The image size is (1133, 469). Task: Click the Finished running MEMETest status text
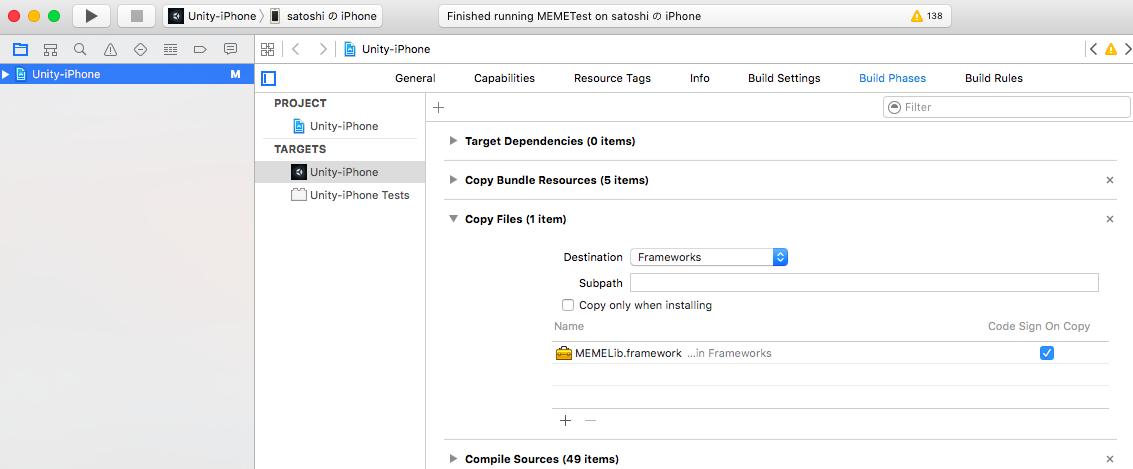pyautogui.click(x=574, y=16)
